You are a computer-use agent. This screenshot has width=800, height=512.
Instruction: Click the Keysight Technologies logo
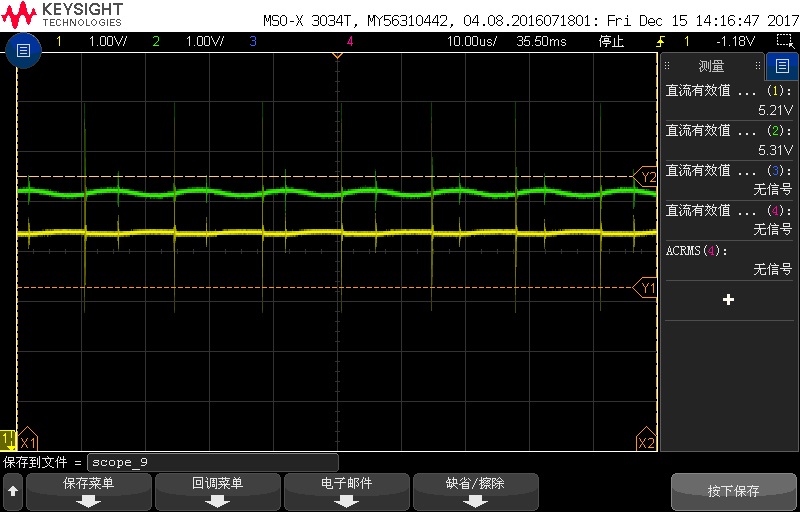[62, 15]
